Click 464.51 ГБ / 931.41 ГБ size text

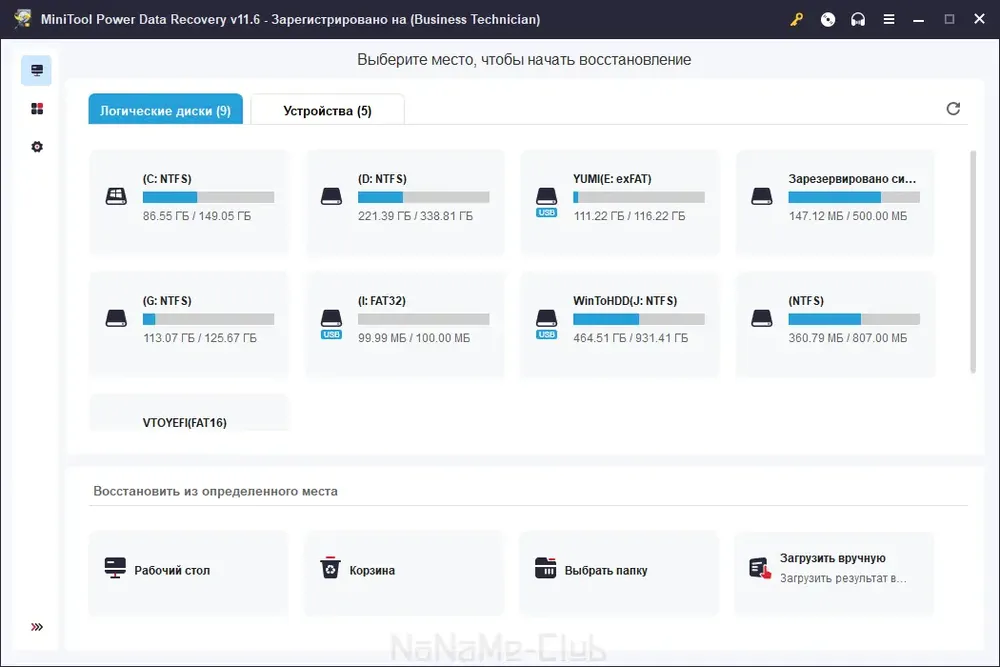tap(631, 338)
